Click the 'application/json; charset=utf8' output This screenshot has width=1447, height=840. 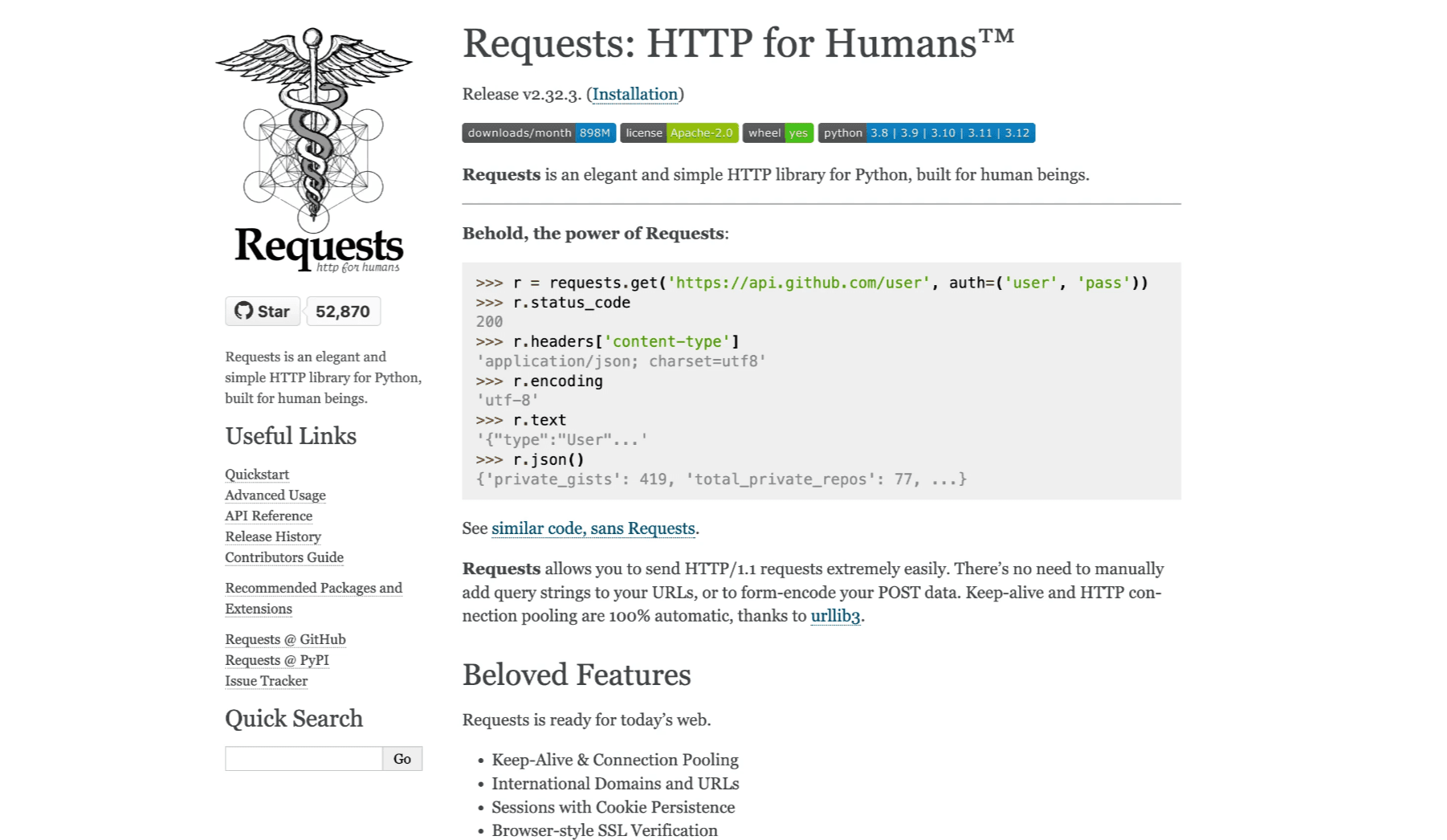click(621, 361)
